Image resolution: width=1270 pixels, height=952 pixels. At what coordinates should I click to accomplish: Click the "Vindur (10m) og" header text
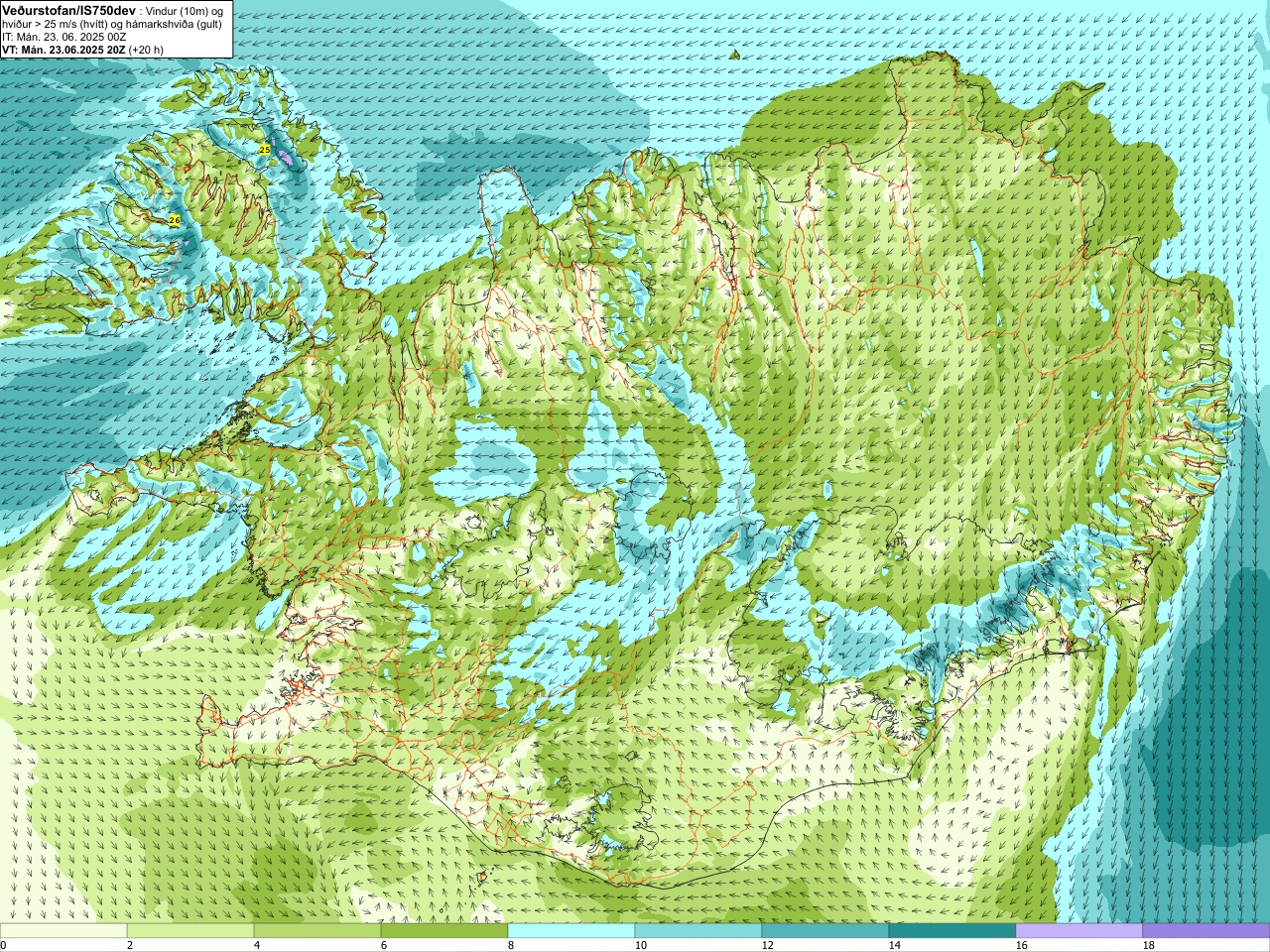pyautogui.click(x=186, y=10)
